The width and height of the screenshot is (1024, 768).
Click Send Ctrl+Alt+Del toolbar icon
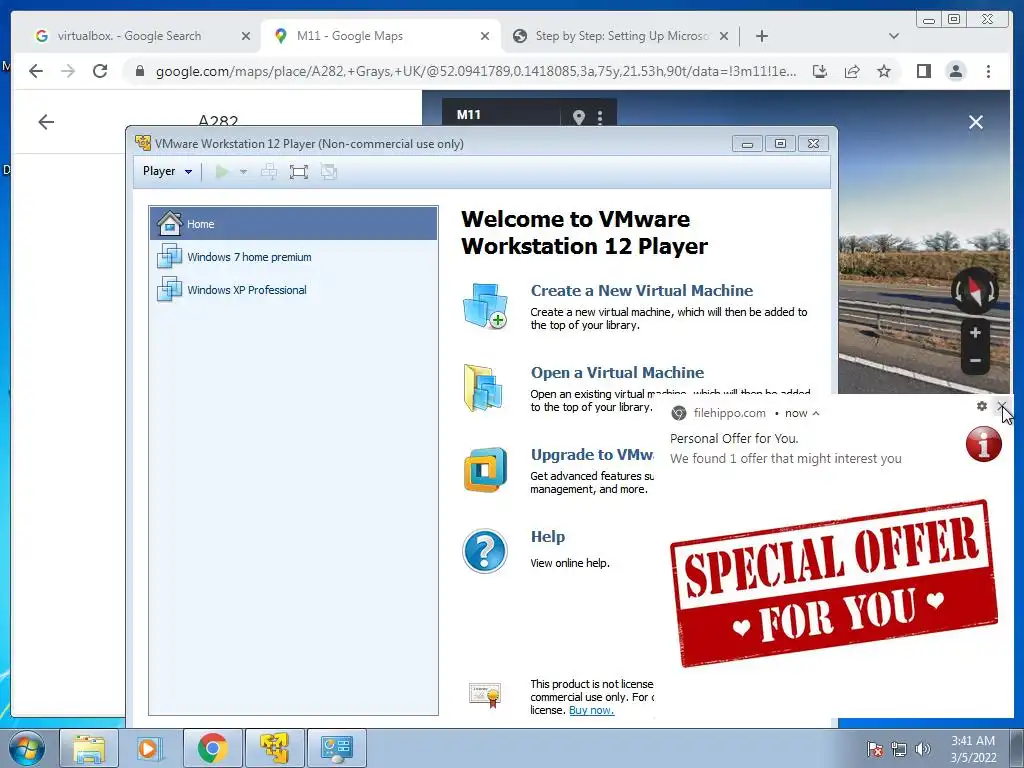point(268,172)
